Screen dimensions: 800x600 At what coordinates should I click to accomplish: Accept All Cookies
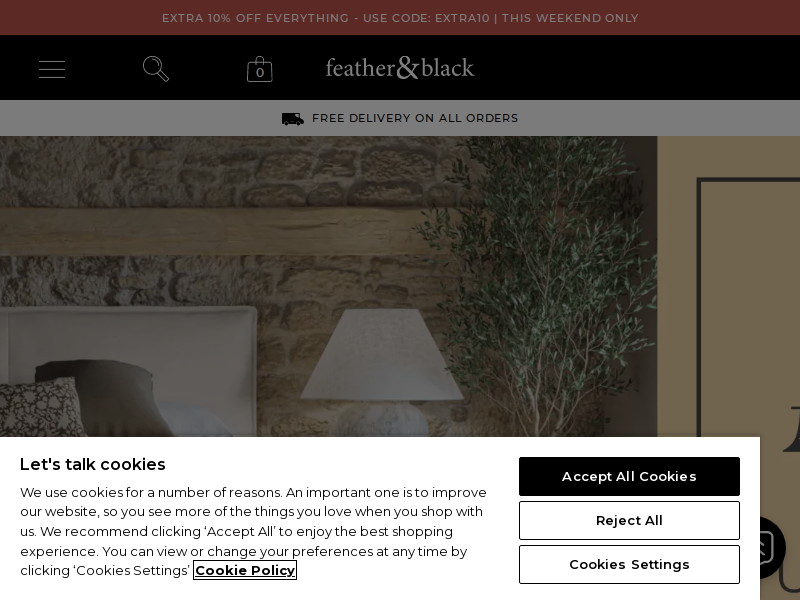click(629, 477)
